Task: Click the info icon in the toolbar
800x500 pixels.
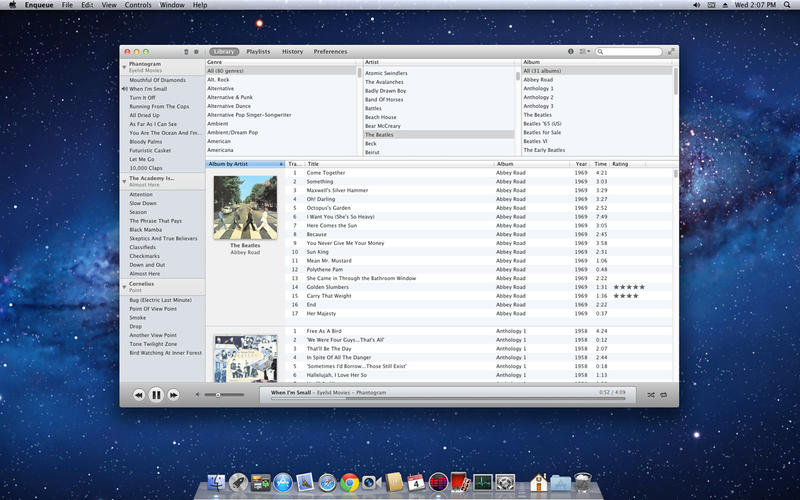Action: (x=571, y=51)
